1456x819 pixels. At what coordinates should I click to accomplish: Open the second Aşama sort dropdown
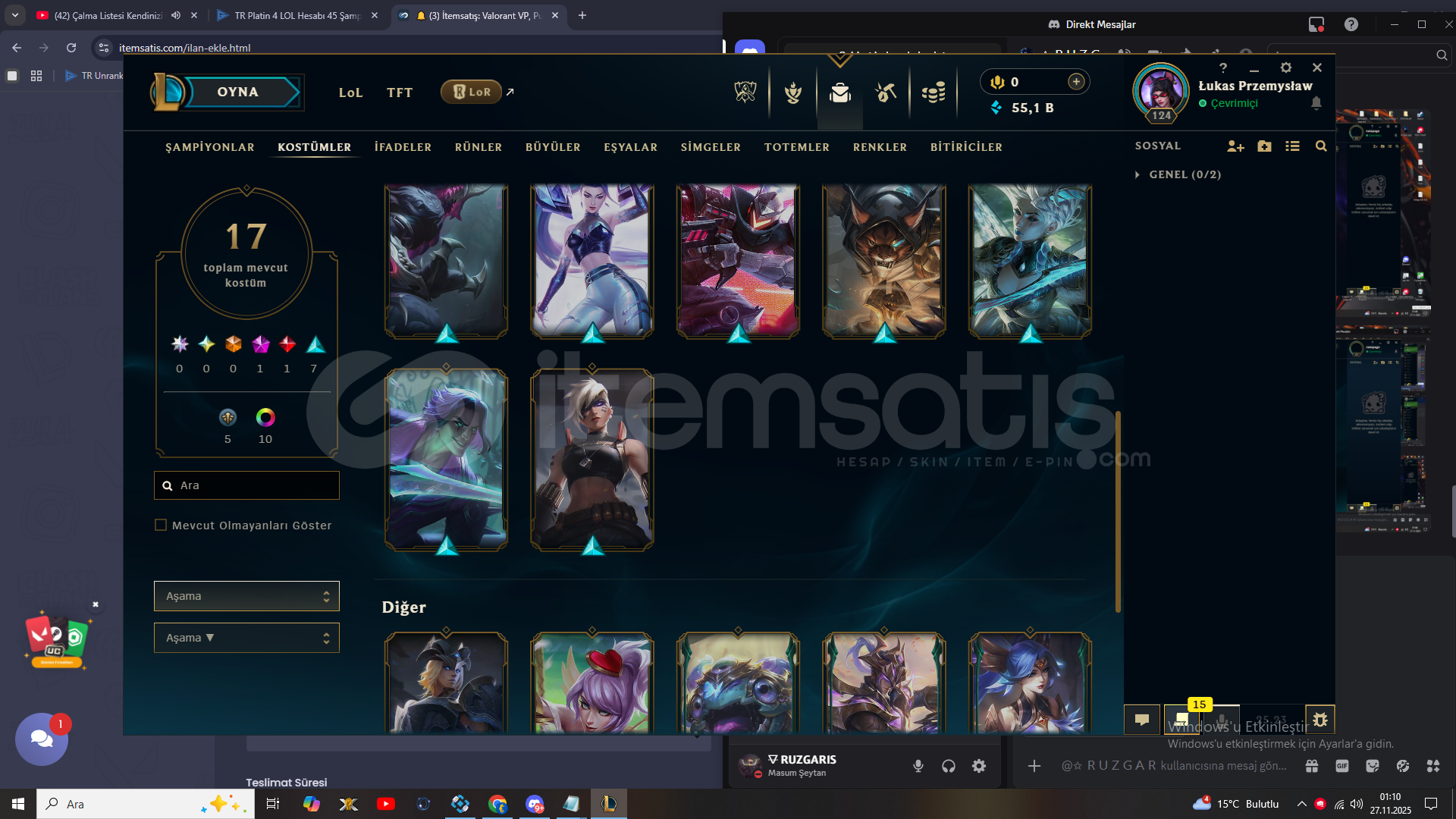(246, 638)
